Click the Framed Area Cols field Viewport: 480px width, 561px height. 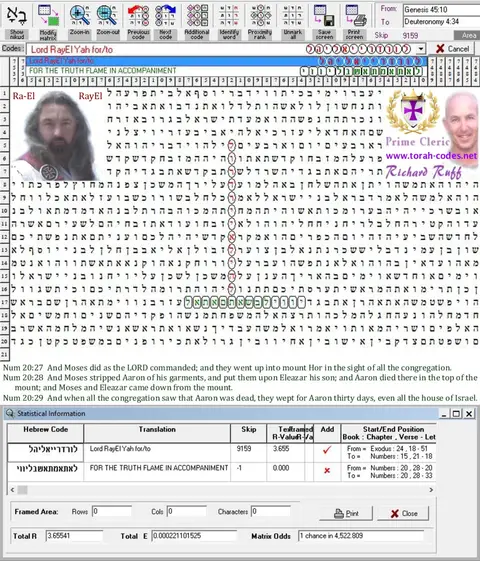tap(187, 511)
